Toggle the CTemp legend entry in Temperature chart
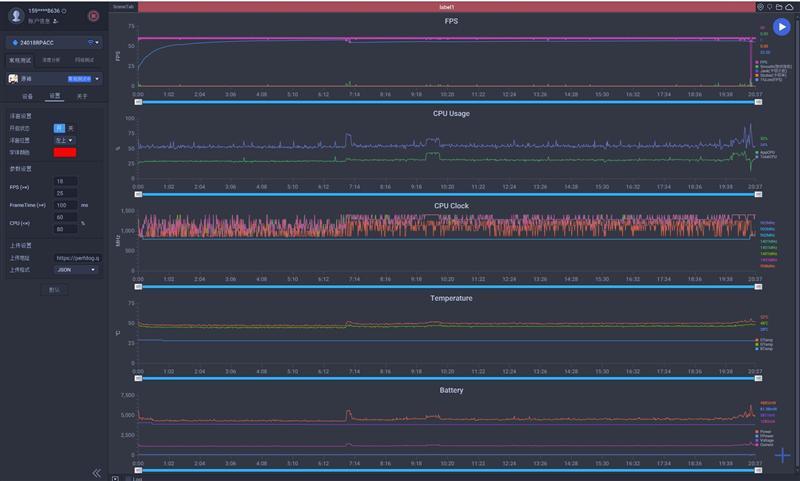The image size is (800, 481). click(x=764, y=340)
